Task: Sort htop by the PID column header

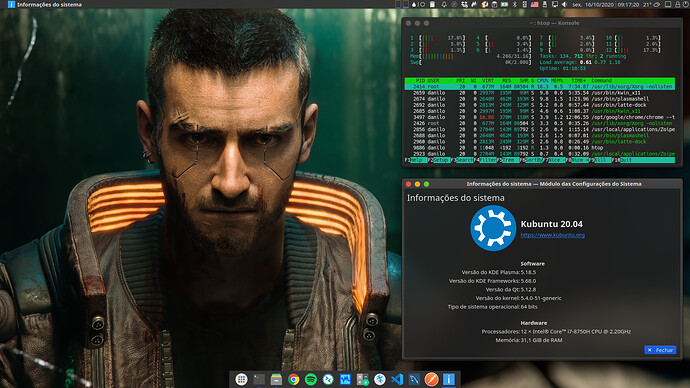Action: [x=420, y=81]
